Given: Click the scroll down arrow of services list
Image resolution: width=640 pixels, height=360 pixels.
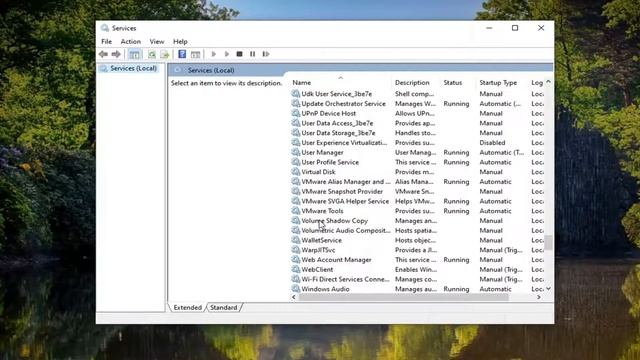Looking at the screenshot, I should pyautogui.click(x=549, y=289).
